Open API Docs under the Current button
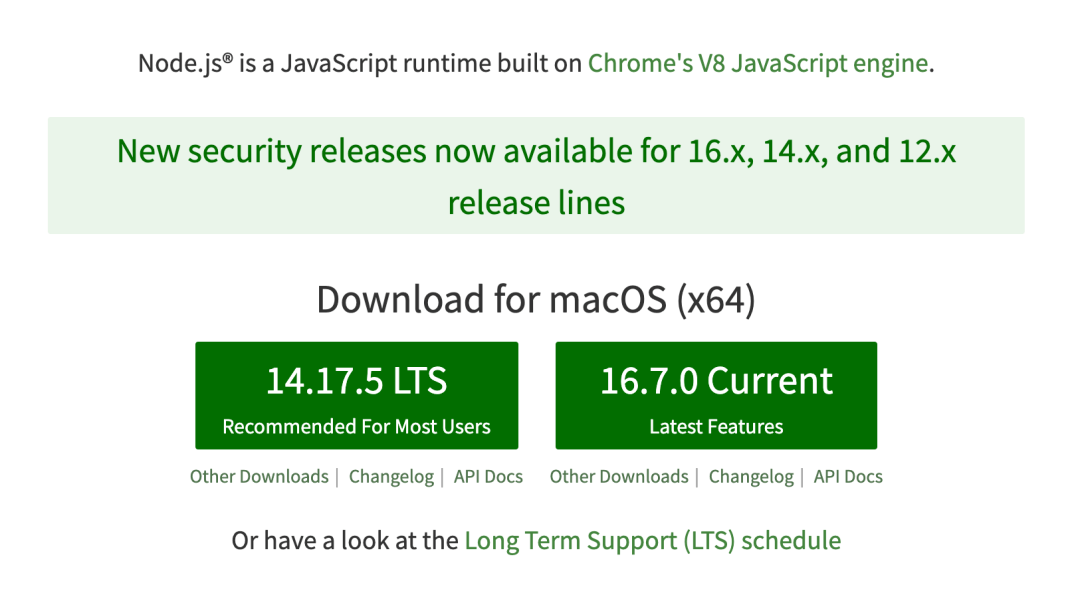1078x609 pixels. tap(848, 477)
